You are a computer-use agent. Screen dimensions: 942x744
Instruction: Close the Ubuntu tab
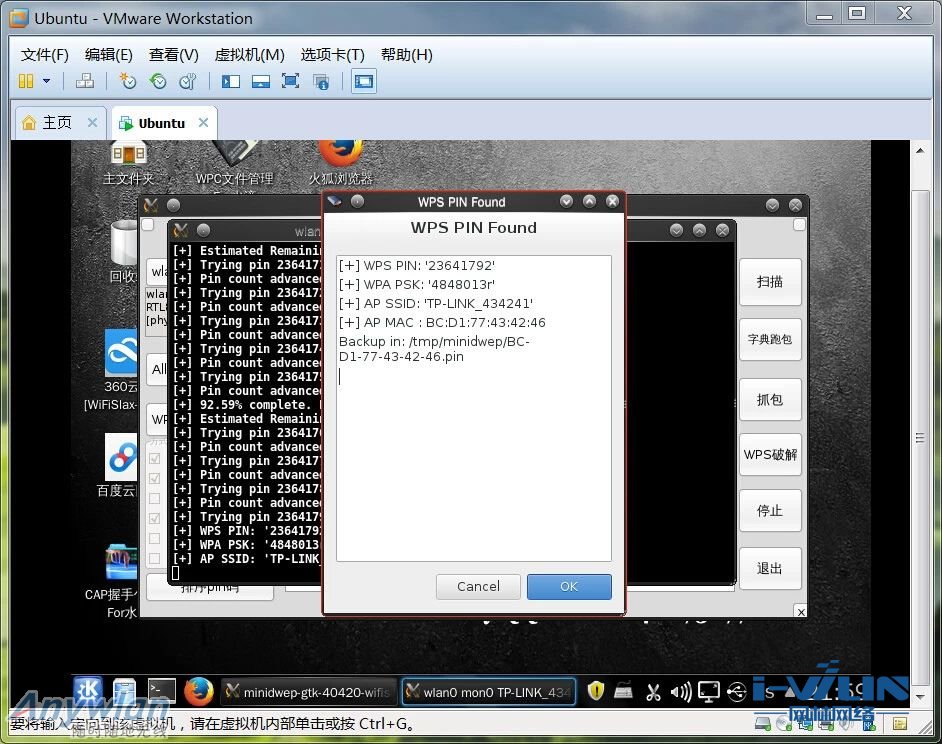(203, 123)
